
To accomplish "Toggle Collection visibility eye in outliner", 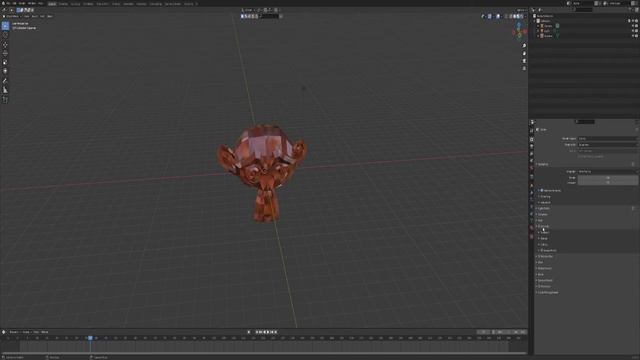I will pyautogui.click(x=633, y=21).
